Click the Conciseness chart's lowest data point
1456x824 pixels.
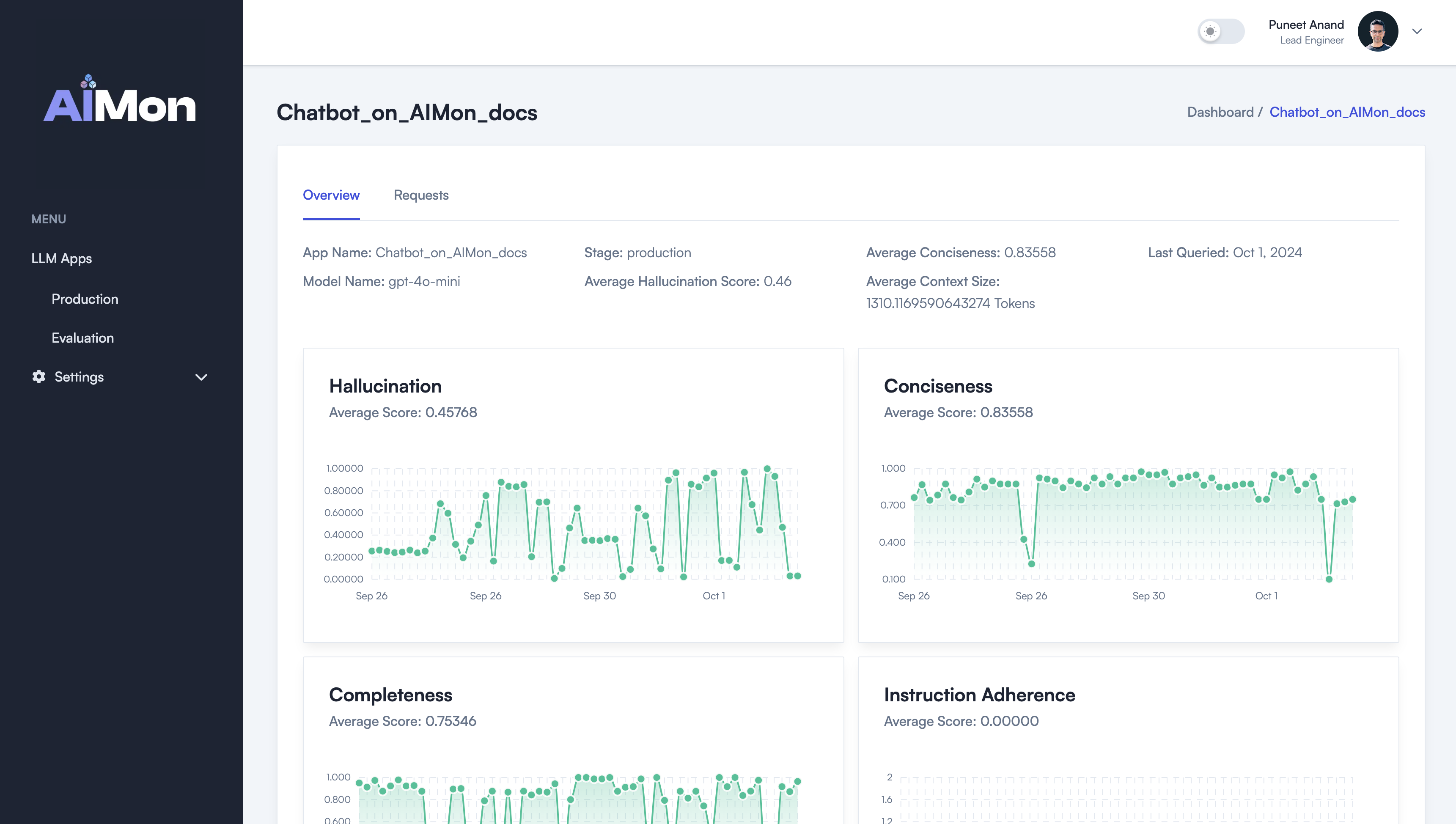pos(1329,579)
